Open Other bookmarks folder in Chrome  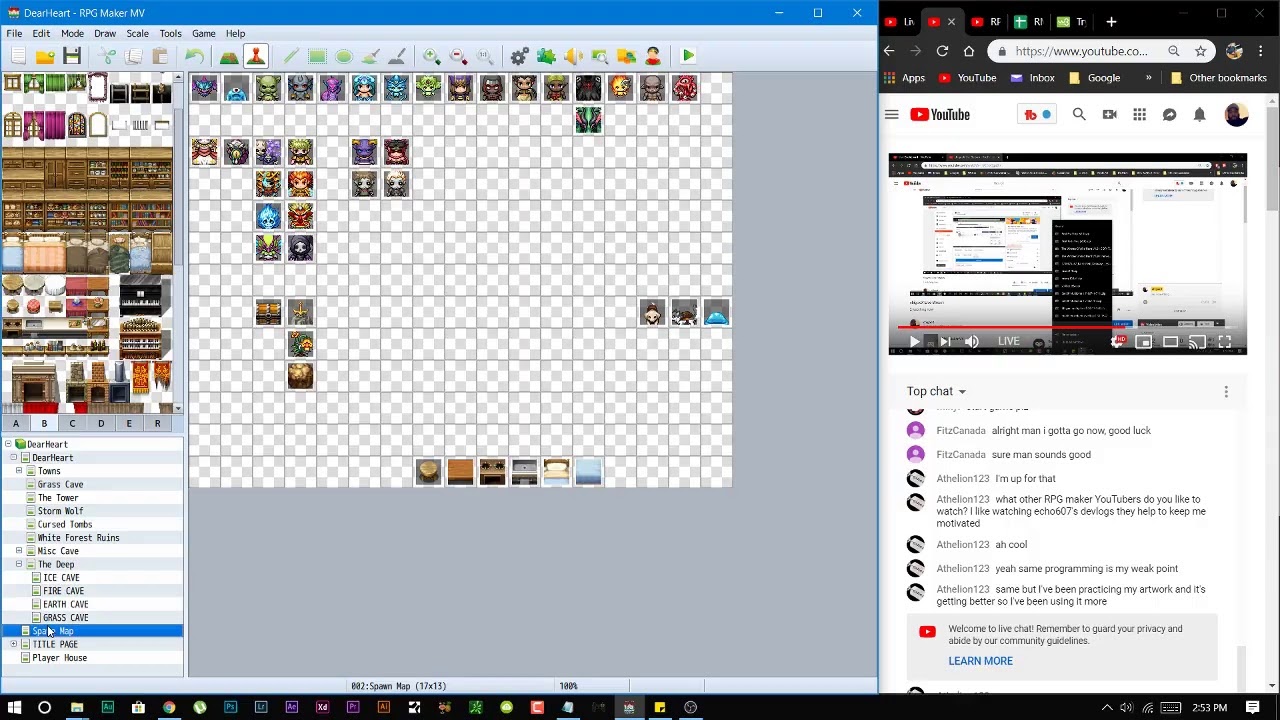pyautogui.click(x=1218, y=78)
